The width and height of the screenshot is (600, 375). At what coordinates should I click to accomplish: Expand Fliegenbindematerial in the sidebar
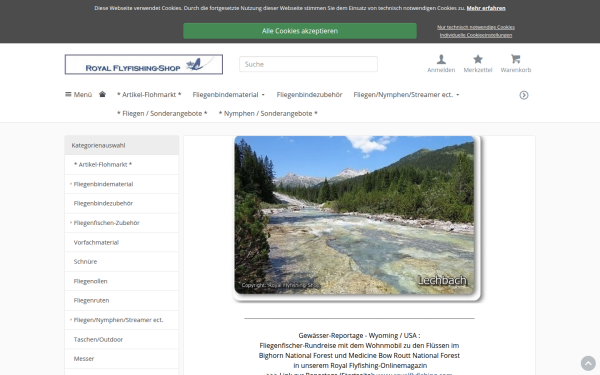(x=122, y=184)
